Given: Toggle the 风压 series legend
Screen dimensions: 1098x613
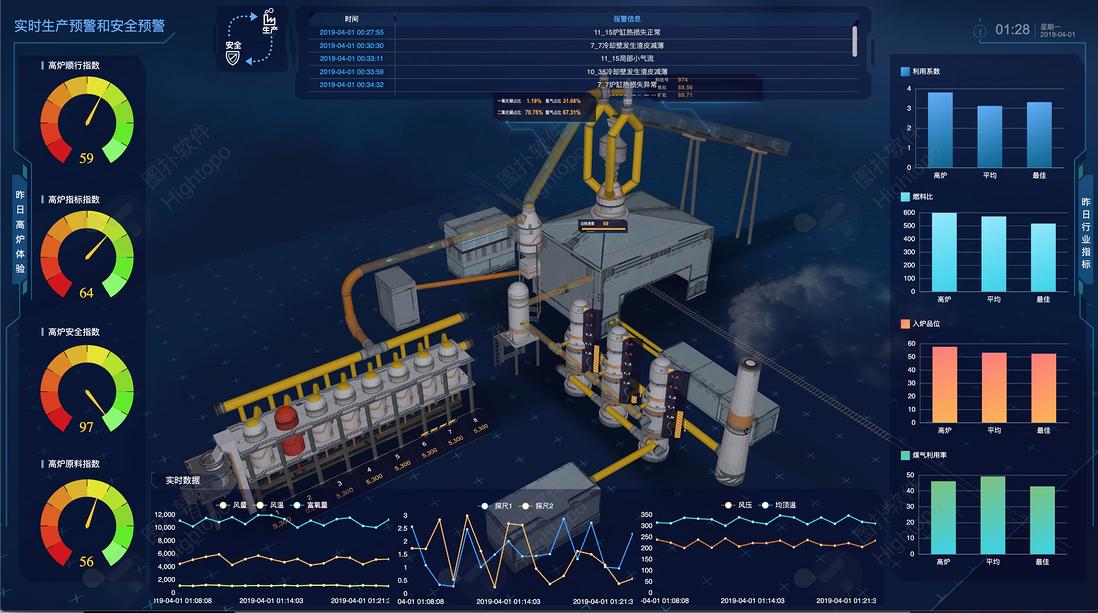Looking at the screenshot, I should 738,505.
